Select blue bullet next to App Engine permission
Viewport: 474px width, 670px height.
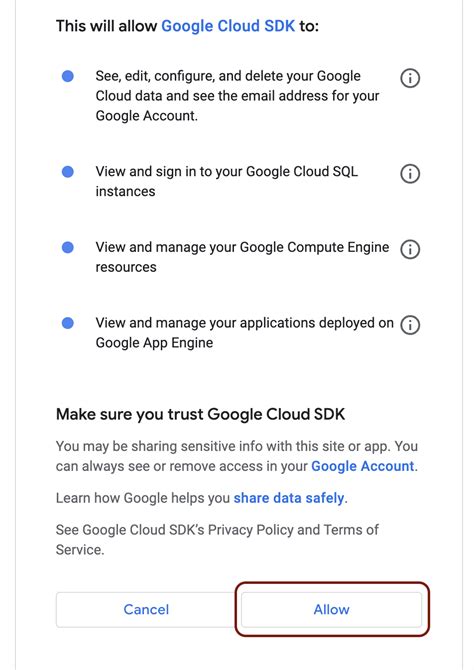(68, 323)
